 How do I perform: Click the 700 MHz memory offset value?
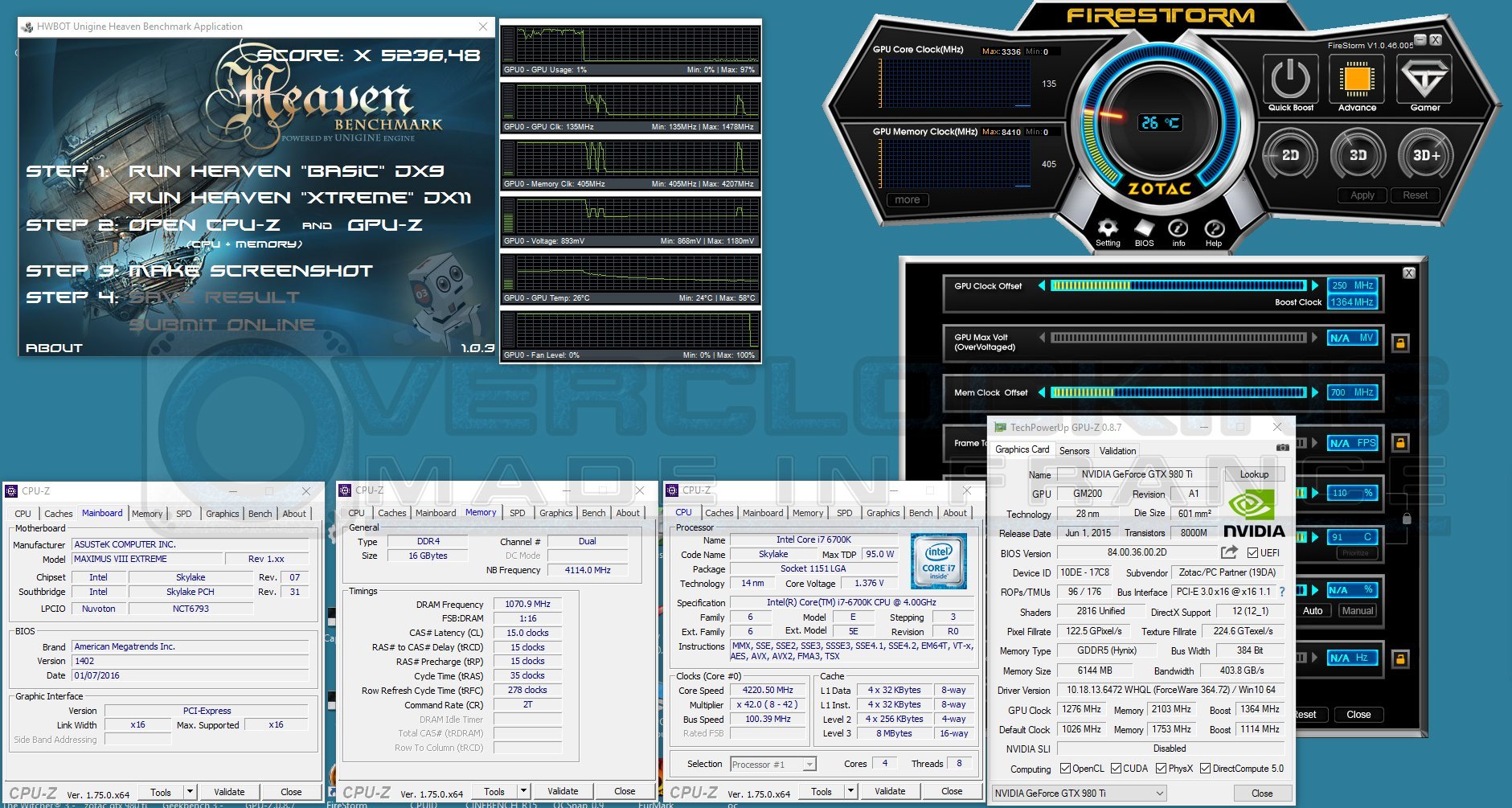[1352, 392]
